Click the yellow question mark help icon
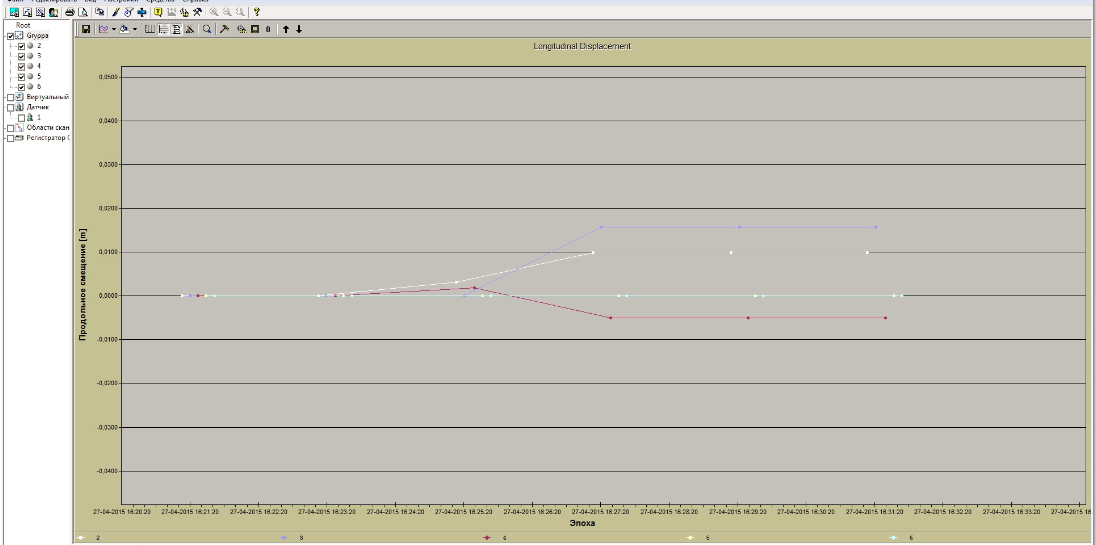Image resolution: width=1096 pixels, height=545 pixels. [257, 12]
